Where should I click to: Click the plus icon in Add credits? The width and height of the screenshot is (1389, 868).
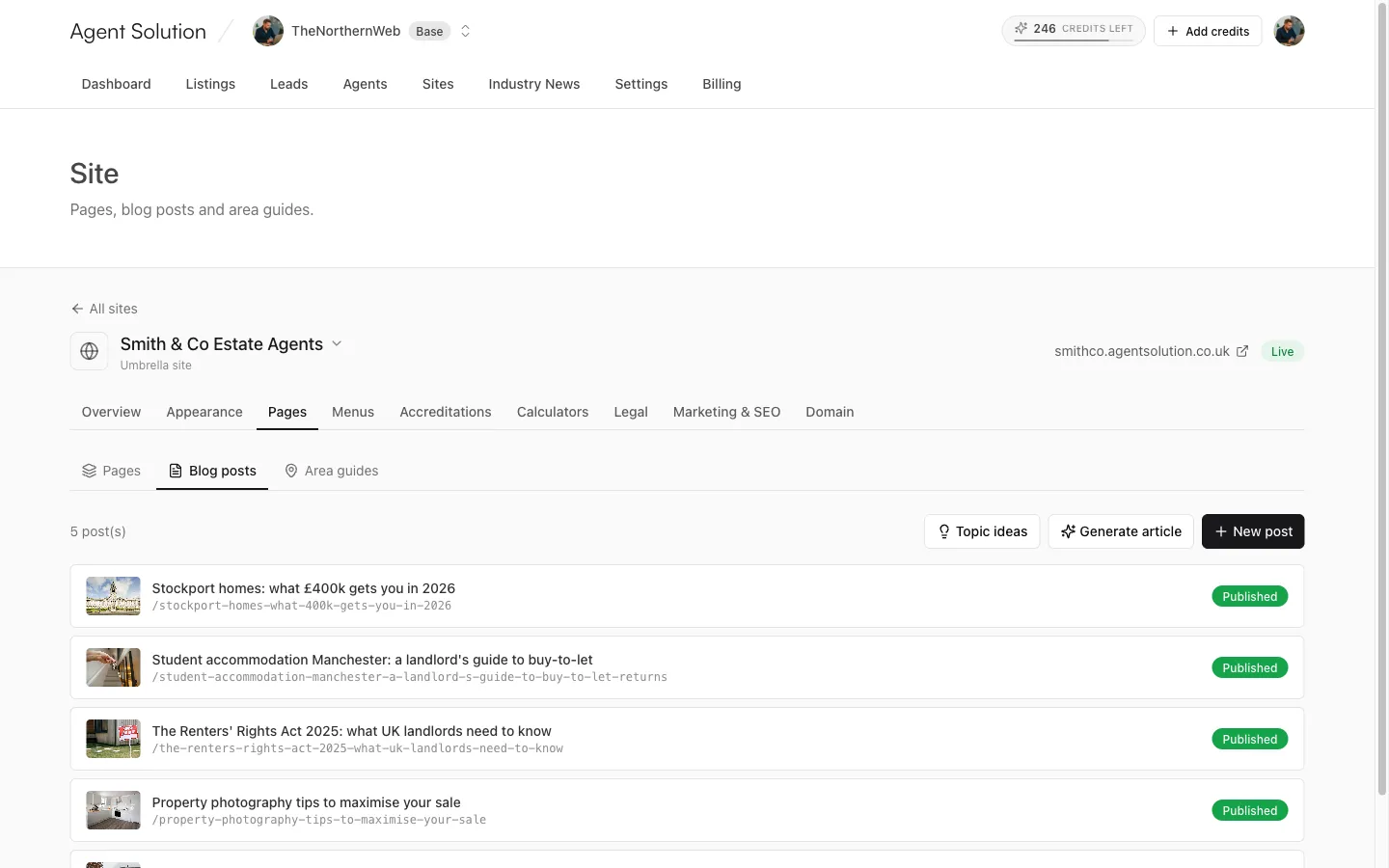pyautogui.click(x=1173, y=31)
